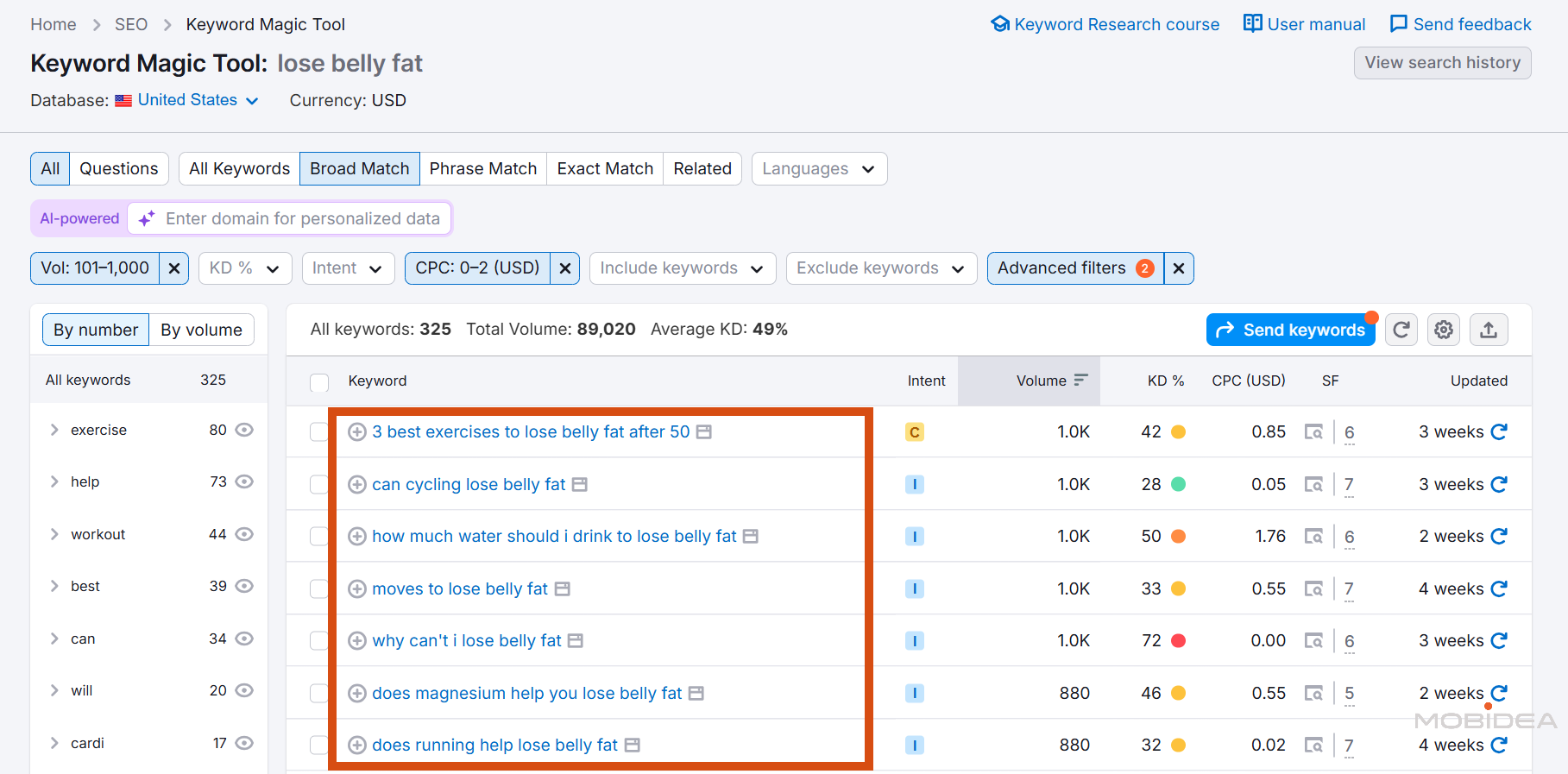Image resolution: width=1568 pixels, height=774 pixels.
Task: Select all keywords header checkbox
Action: tap(319, 382)
